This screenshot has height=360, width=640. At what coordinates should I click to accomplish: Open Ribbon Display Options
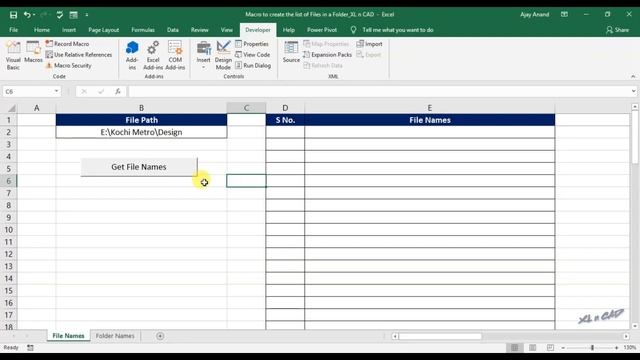click(x=564, y=14)
